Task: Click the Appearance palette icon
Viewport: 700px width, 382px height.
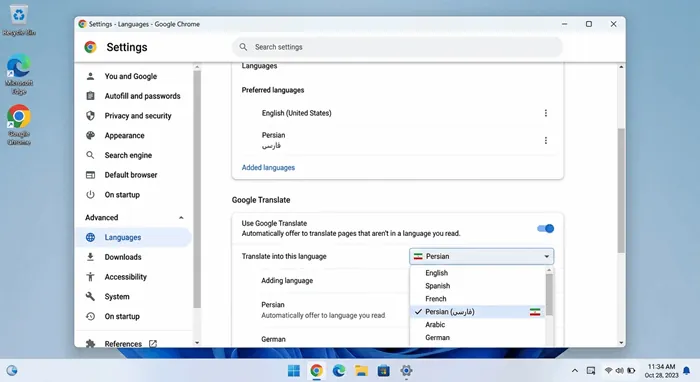Action: pos(90,135)
